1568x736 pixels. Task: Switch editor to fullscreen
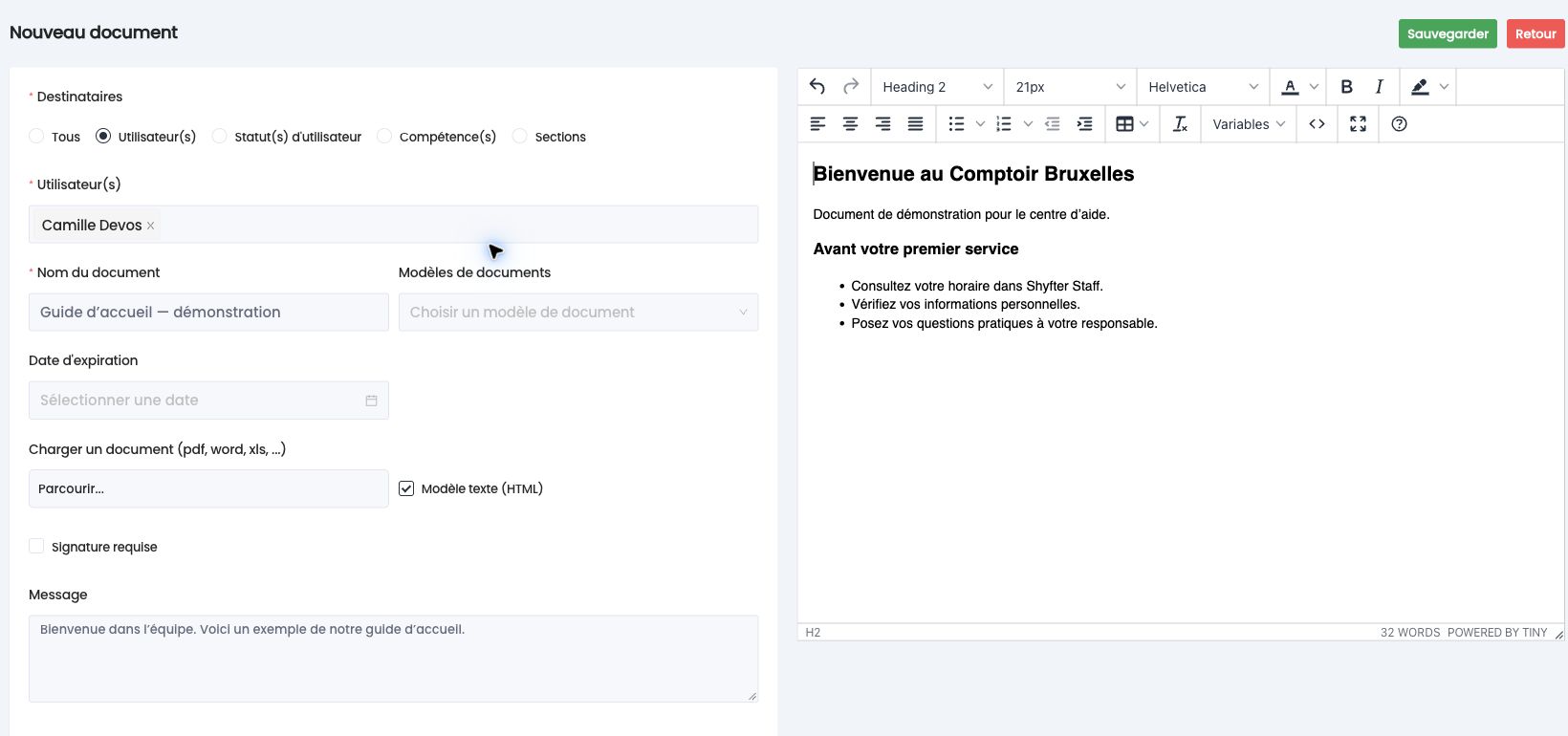[x=1358, y=124]
